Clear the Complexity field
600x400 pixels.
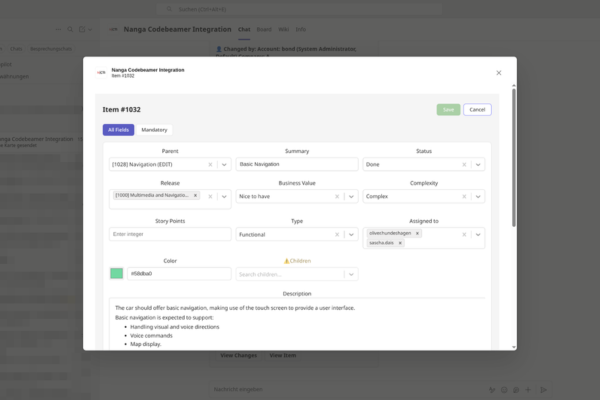click(464, 196)
